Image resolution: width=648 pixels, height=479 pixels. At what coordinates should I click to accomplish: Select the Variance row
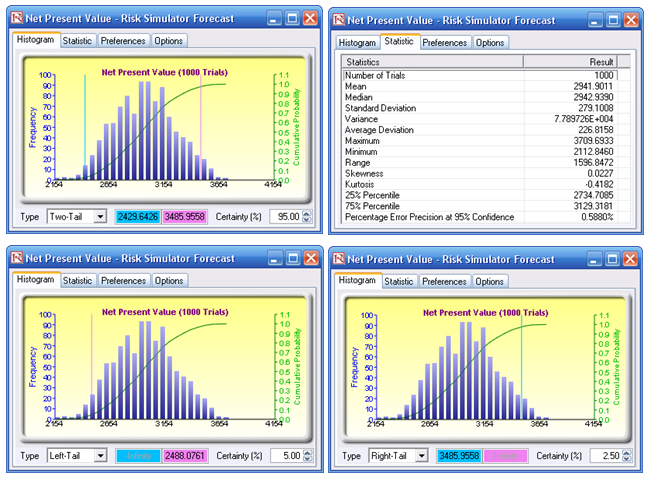pos(480,119)
